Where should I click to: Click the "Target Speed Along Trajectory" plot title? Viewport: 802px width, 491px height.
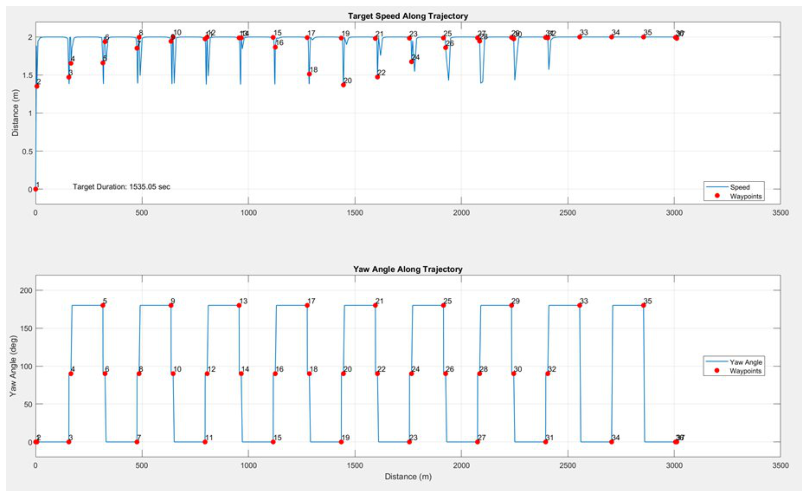(x=408, y=16)
